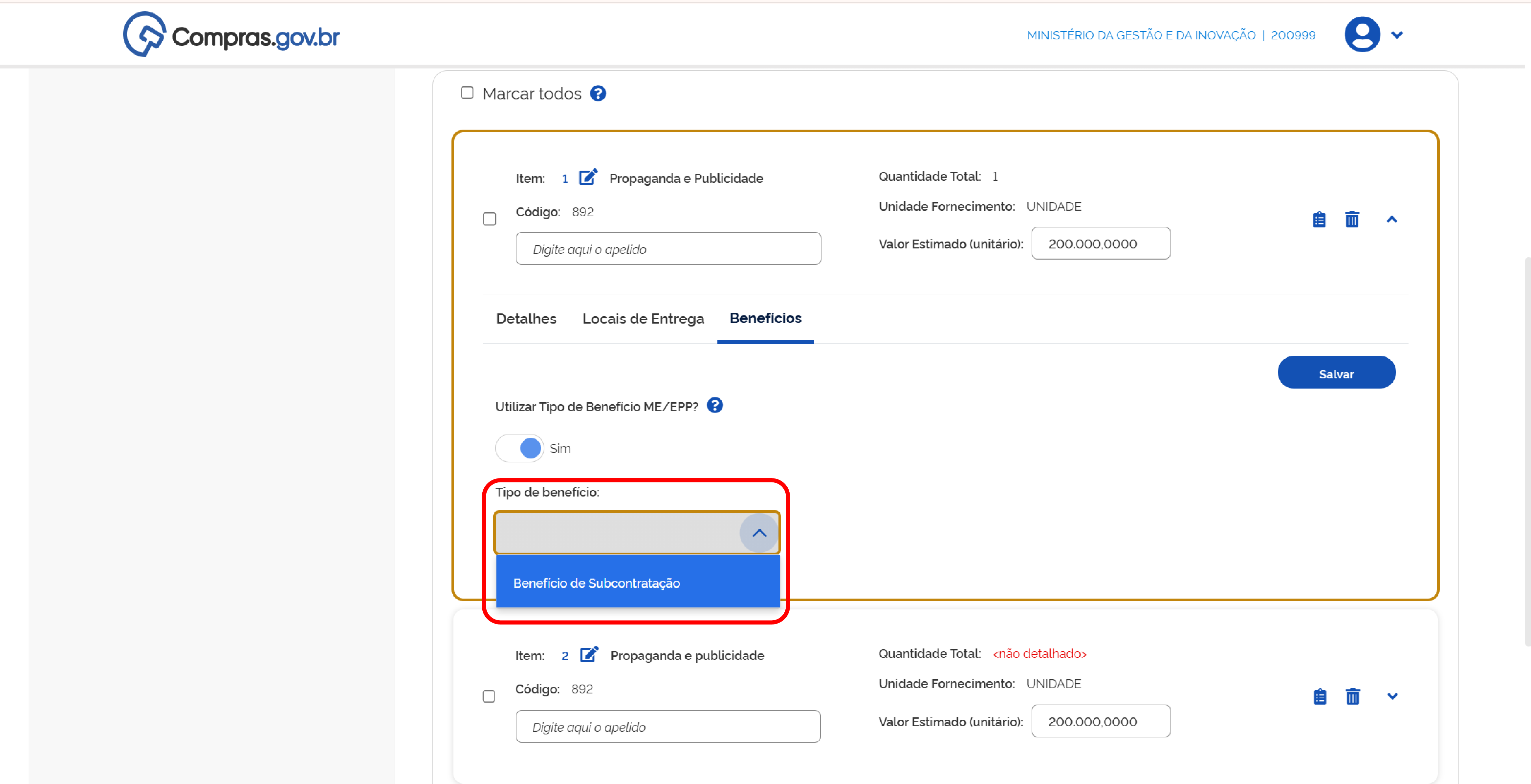Open clipboard icon for item 2
This screenshot has width=1531, height=784.
[x=1320, y=696]
